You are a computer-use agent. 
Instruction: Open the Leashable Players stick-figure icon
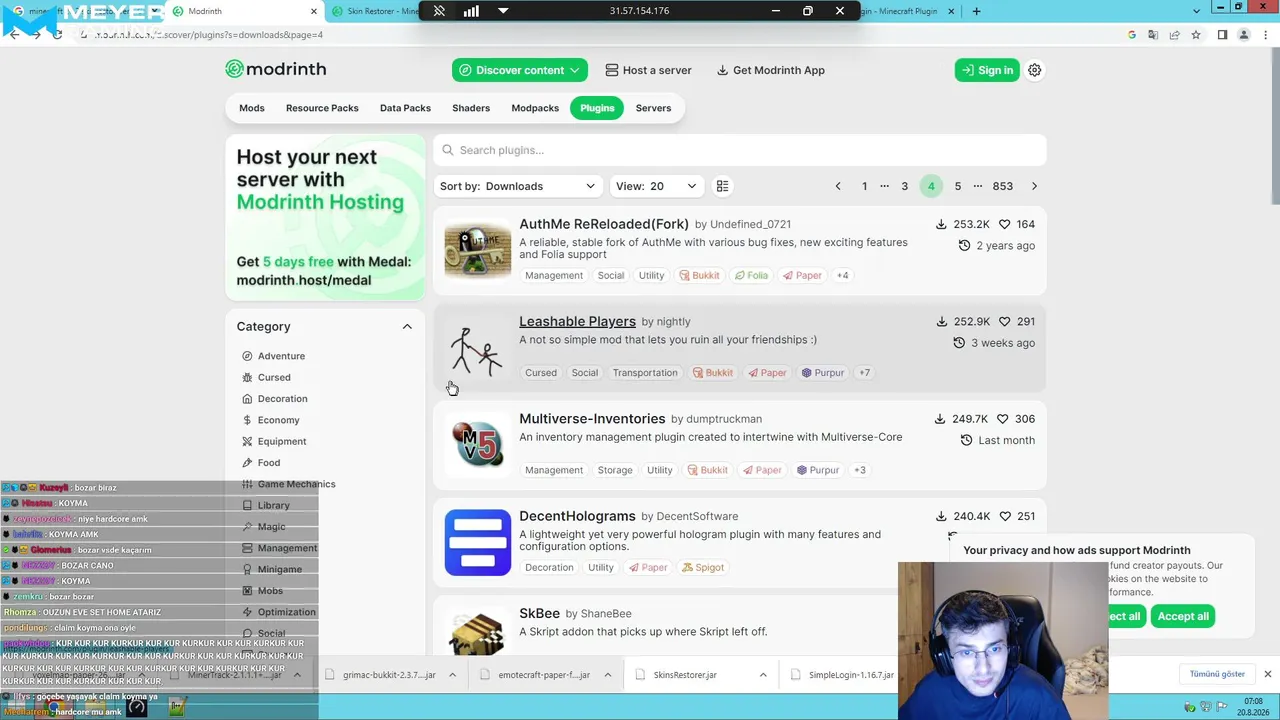pos(477,347)
